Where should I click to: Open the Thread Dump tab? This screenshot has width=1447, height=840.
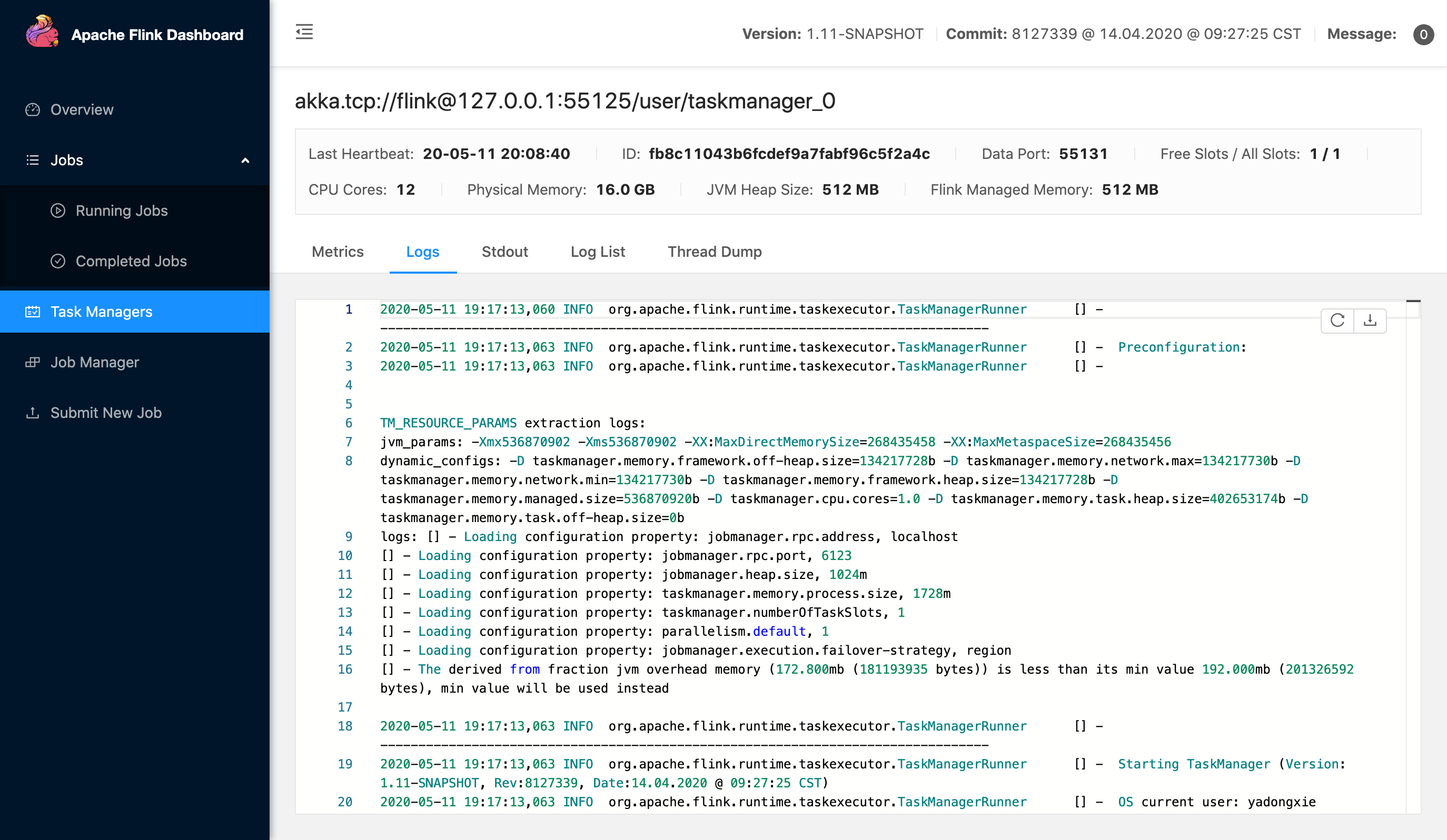click(715, 252)
